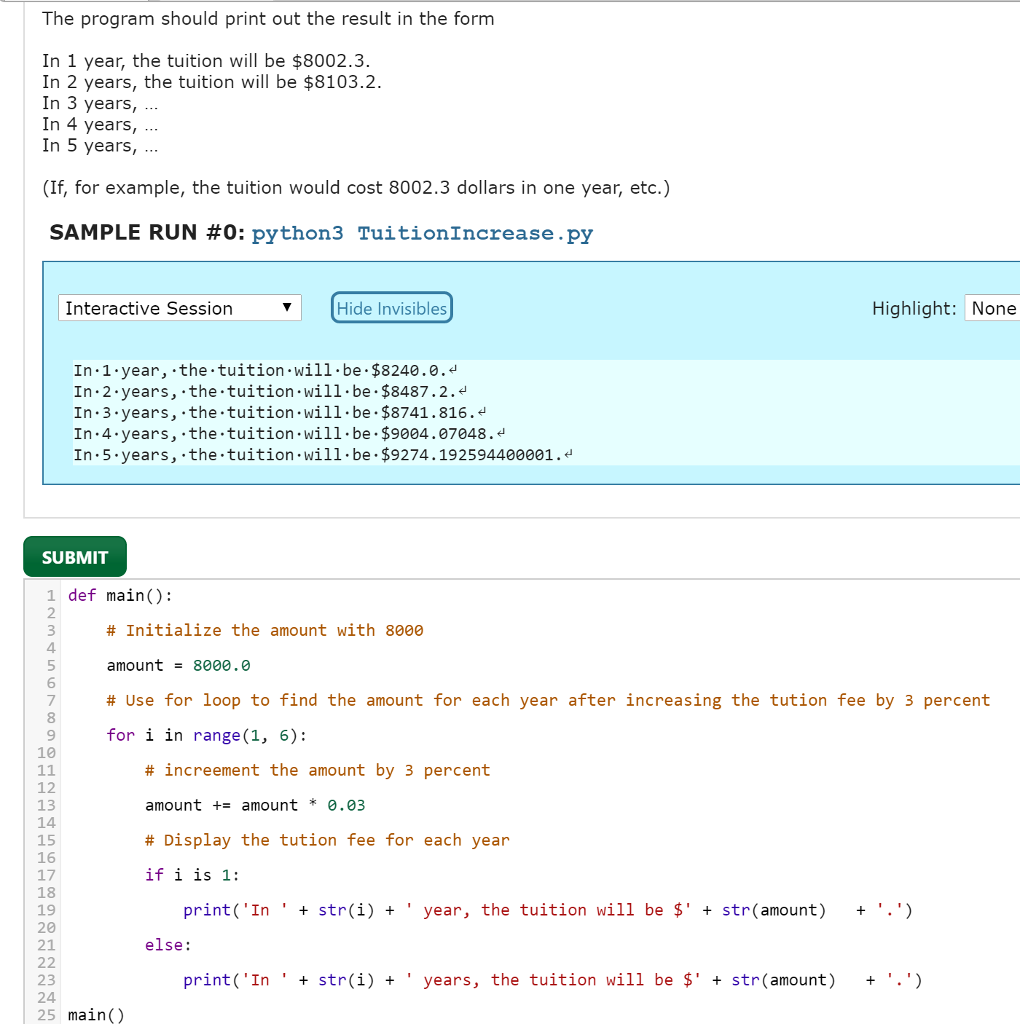The width and height of the screenshot is (1020, 1024).
Task: Toggle the Hide Invisibles button
Action: tap(391, 308)
